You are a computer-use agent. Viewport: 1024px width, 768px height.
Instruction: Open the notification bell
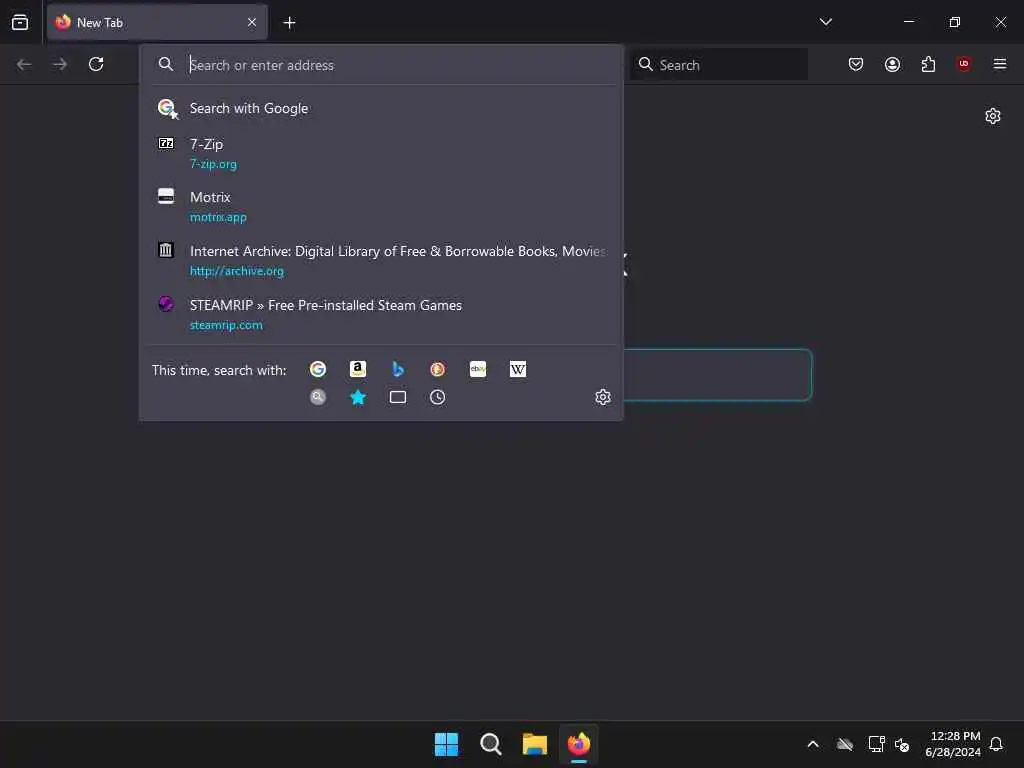click(x=997, y=744)
